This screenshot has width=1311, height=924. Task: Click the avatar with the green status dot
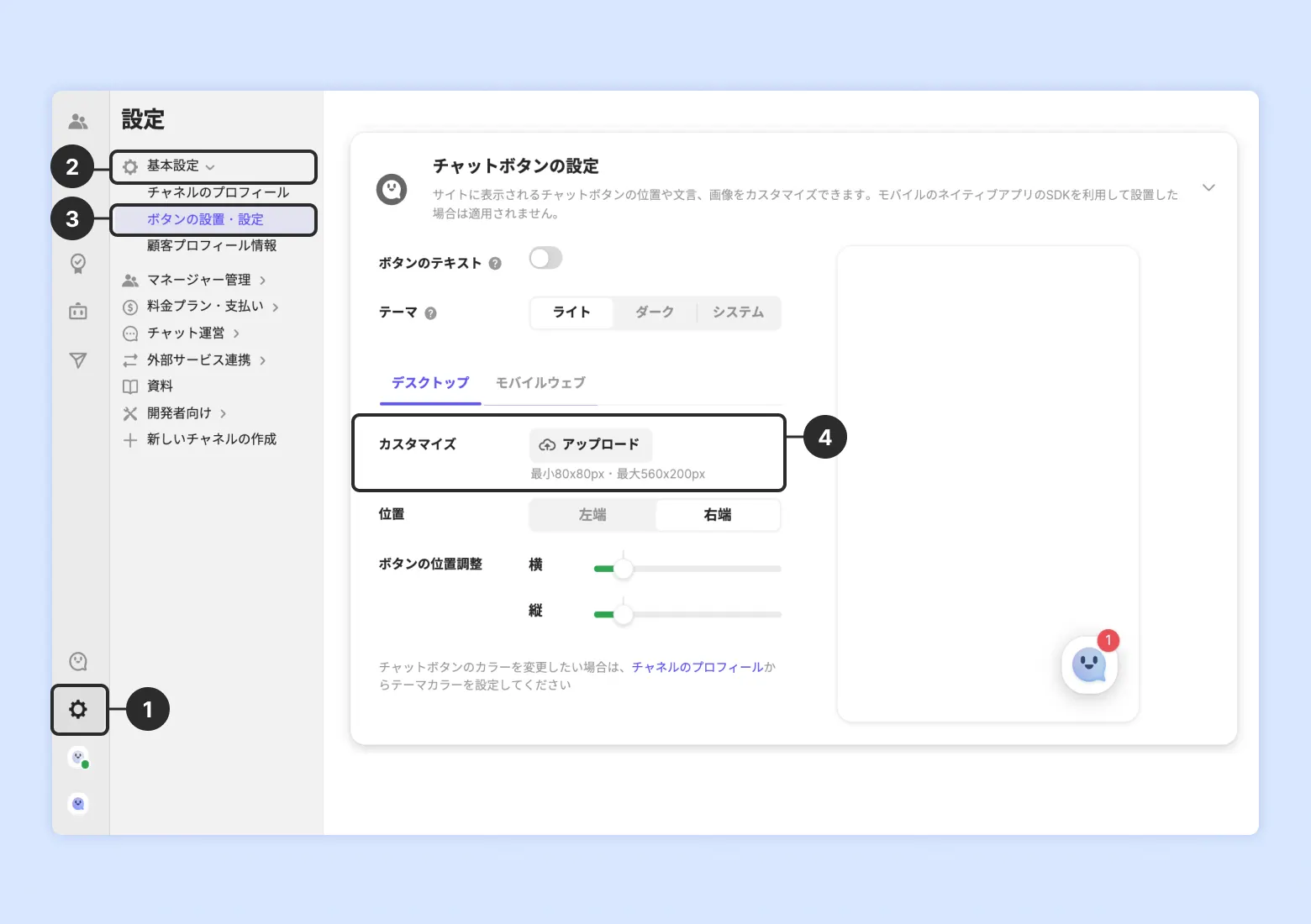pos(78,758)
